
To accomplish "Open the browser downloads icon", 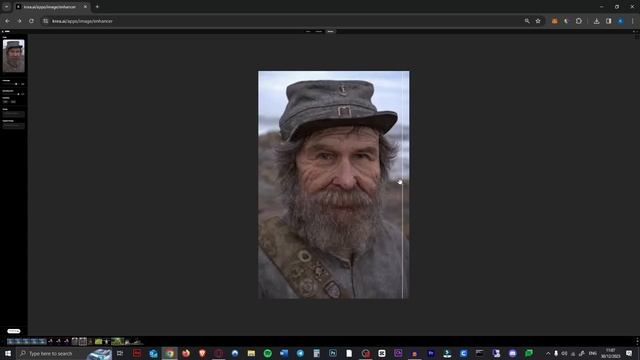I will (x=596, y=21).
